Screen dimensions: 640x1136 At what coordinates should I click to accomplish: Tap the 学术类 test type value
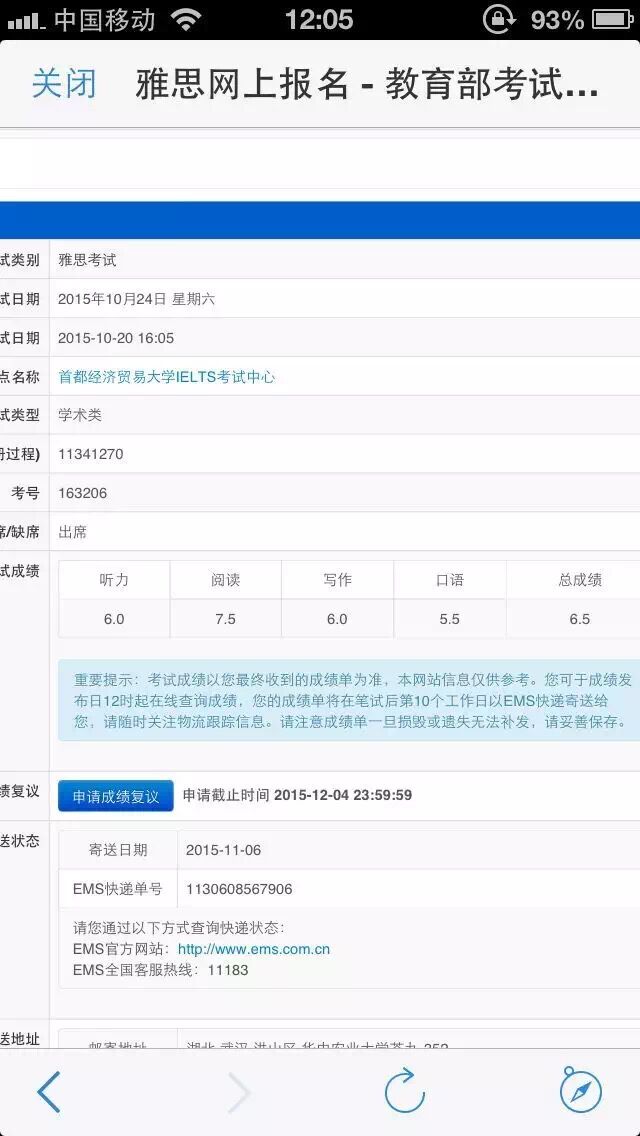(x=80, y=415)
